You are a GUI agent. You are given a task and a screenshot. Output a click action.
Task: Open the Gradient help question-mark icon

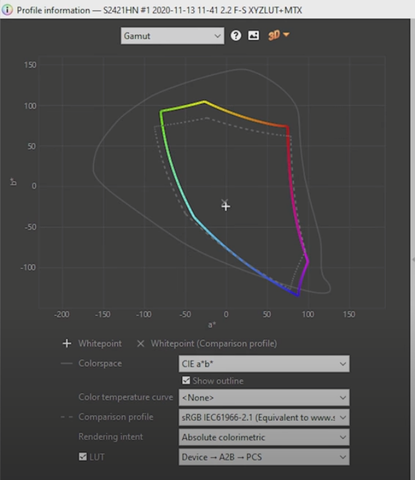pyautogui.click(x=236, y=35)
